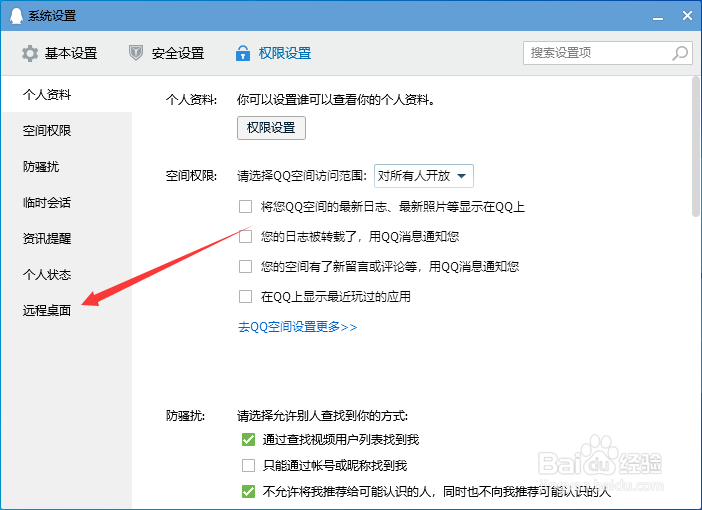Click the vertical scrollbar thumb
This screenshot has width=702, height=510.
(x=695, y=146)
